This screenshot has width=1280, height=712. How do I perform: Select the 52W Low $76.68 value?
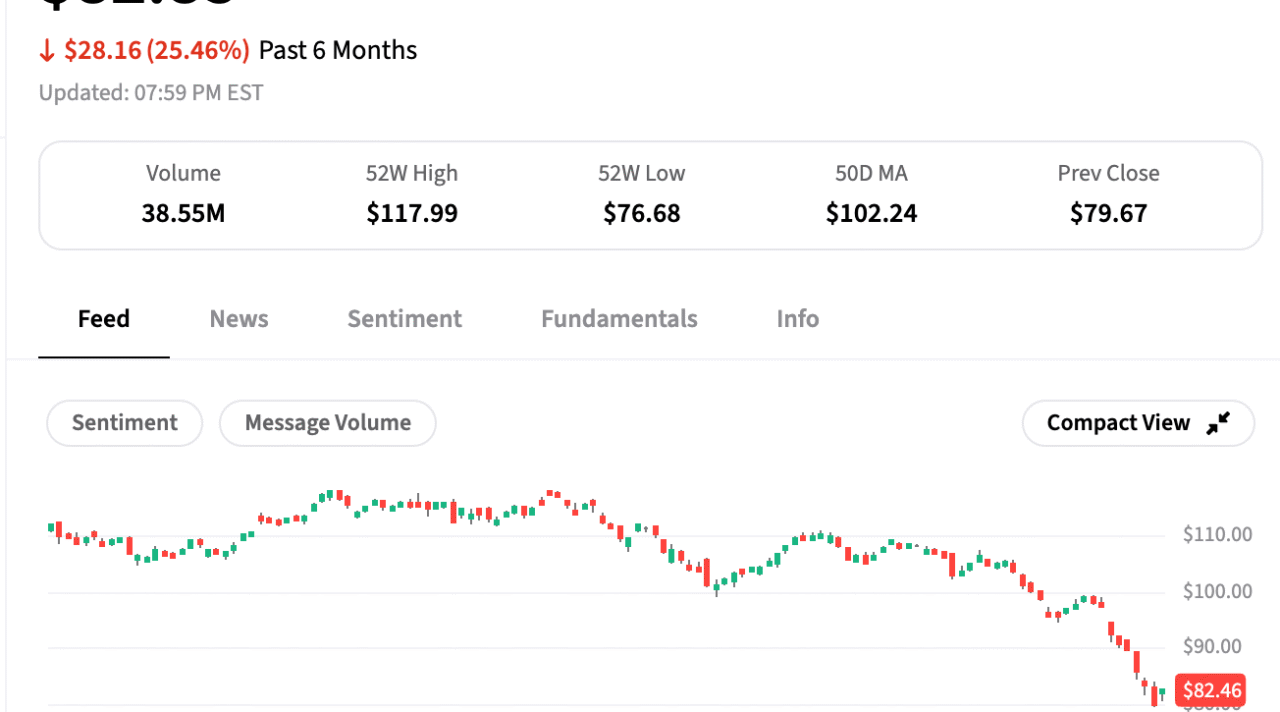point(642,213)
